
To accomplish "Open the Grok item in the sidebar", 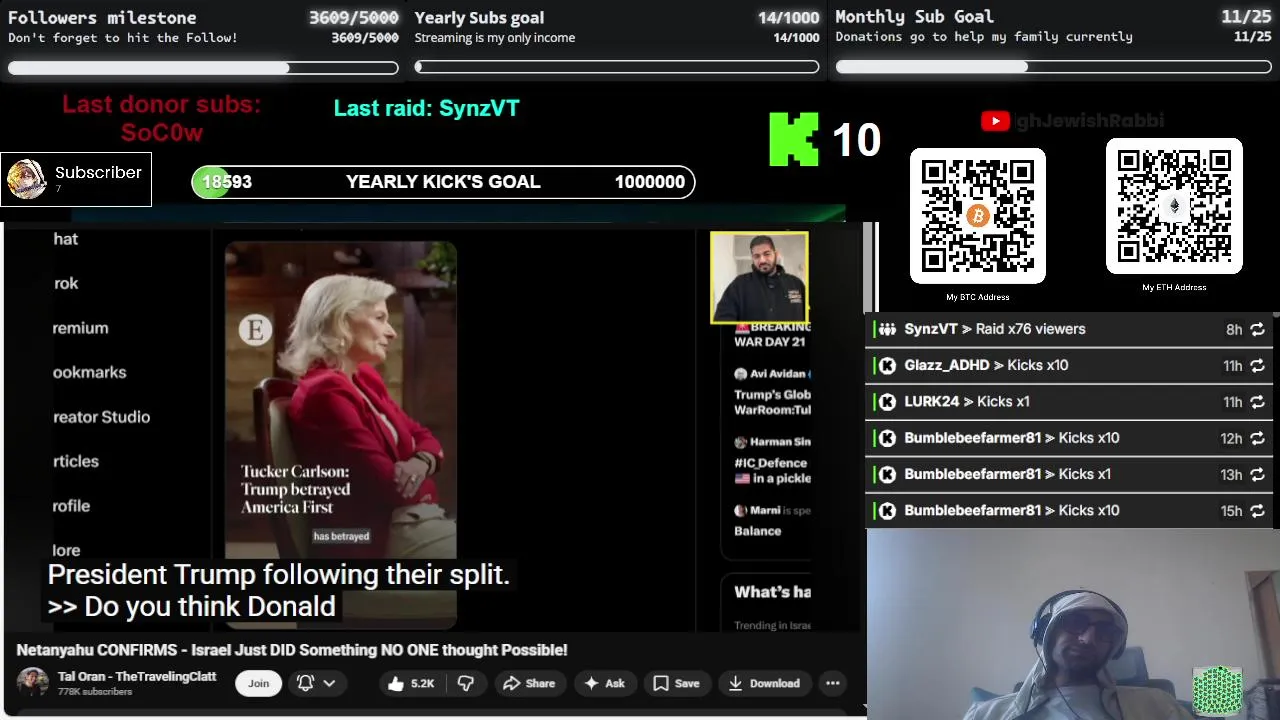I will click(66, 284).
